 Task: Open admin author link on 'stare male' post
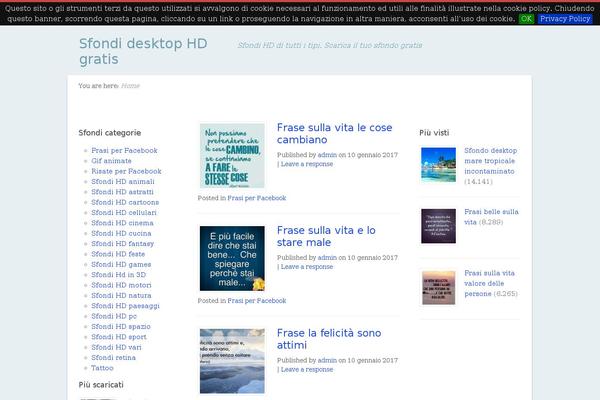327,257
